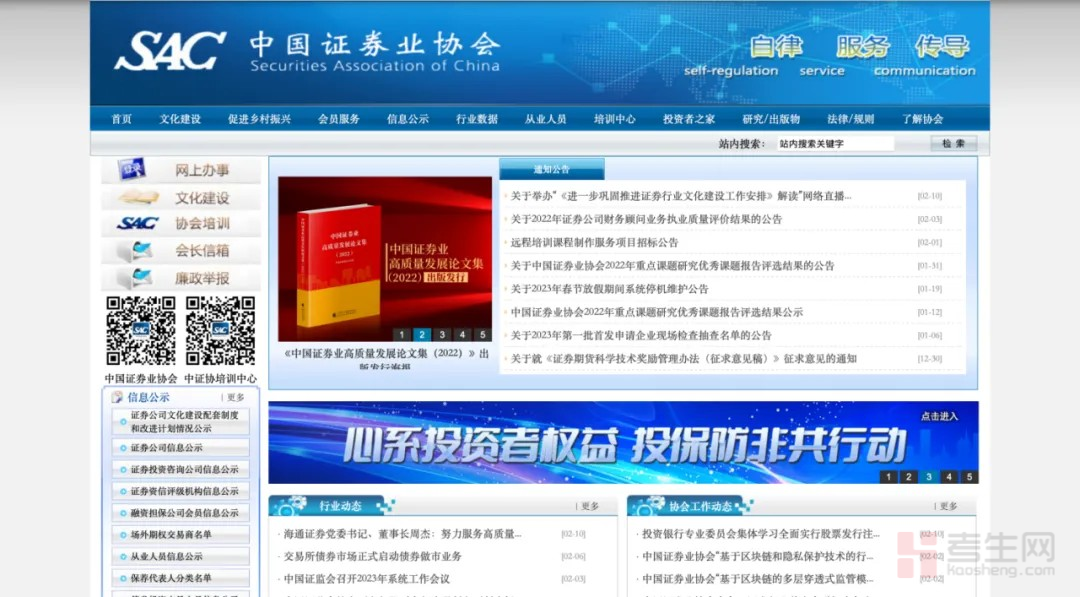Show slide 1 of investor banner
The image size is (1080, 597).
pyautogui.click(x=888, y=477)
